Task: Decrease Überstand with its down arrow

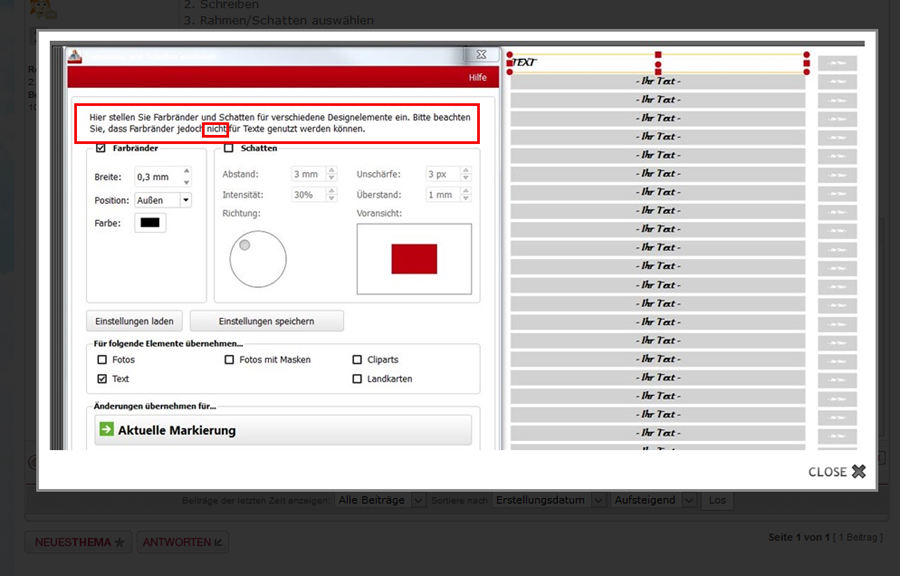Action: click(x=466, y=199)
